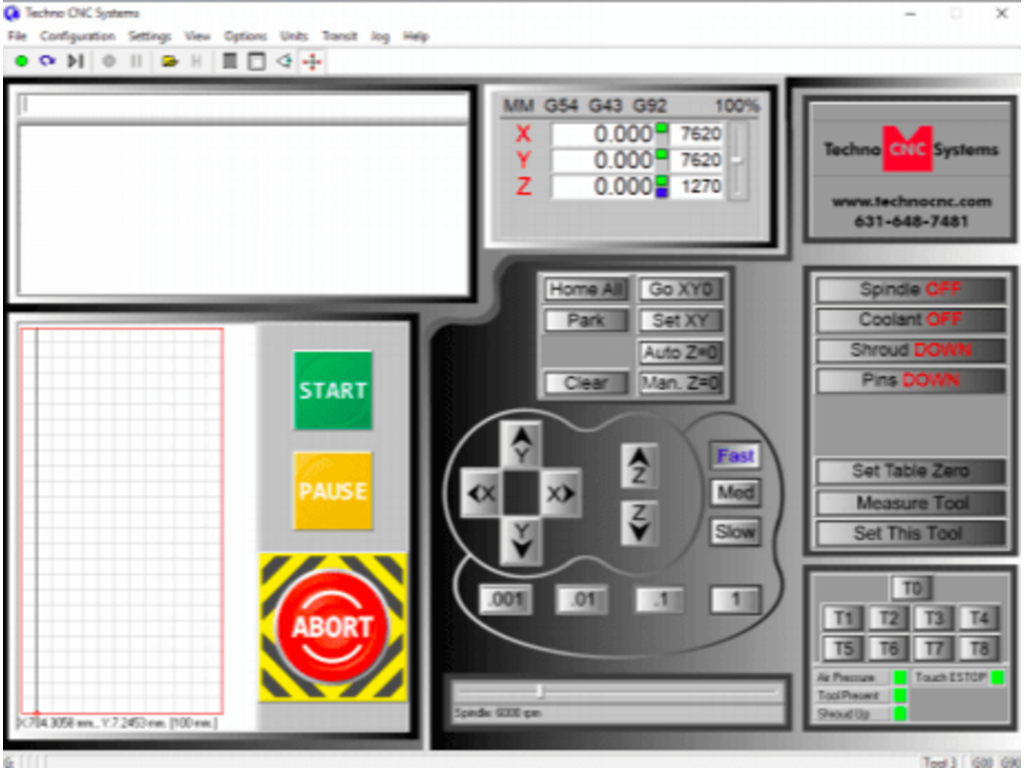Click the Clear button
Viewport: 1024px width, 768px height.
(x=586, y=383)
